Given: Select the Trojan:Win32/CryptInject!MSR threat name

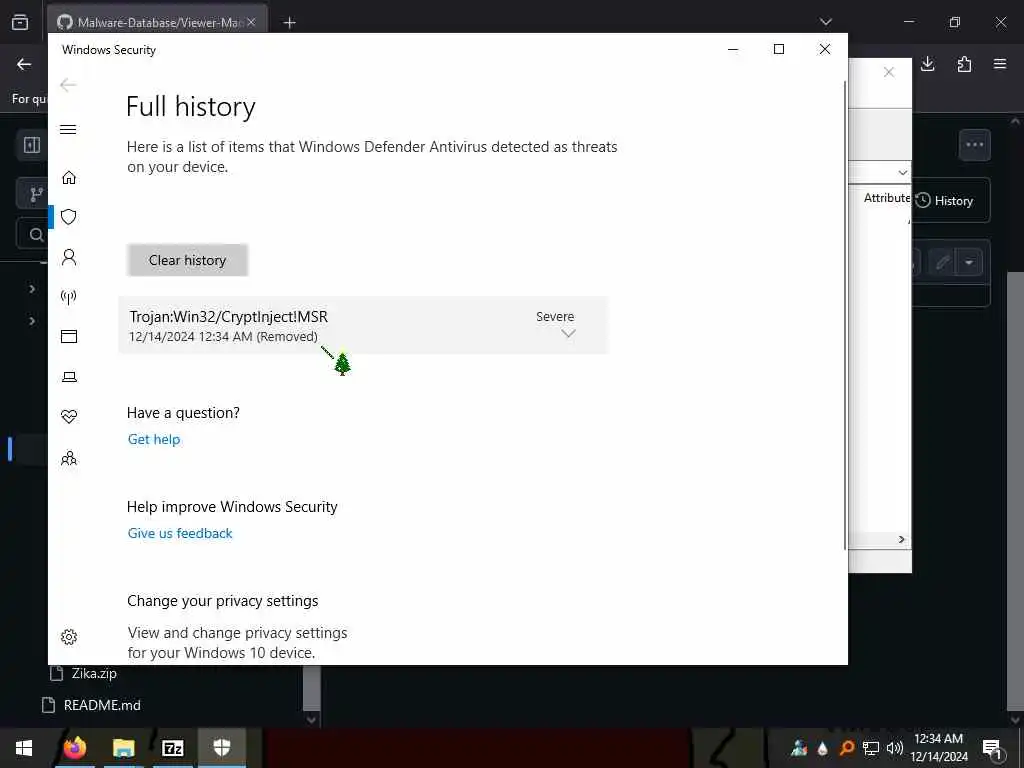Looking at the screenshot, I should 229,317.
